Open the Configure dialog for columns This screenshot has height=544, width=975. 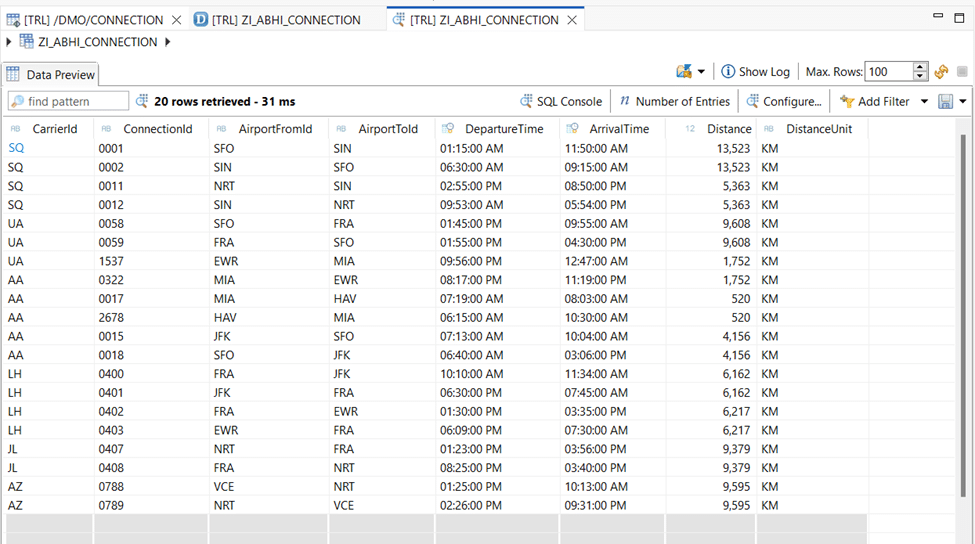point(784,101)
